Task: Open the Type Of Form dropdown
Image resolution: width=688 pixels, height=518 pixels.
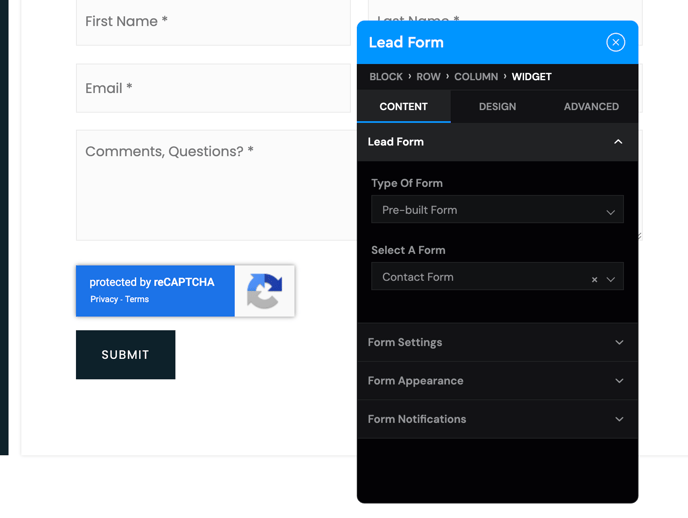Action: click(497, 210)
